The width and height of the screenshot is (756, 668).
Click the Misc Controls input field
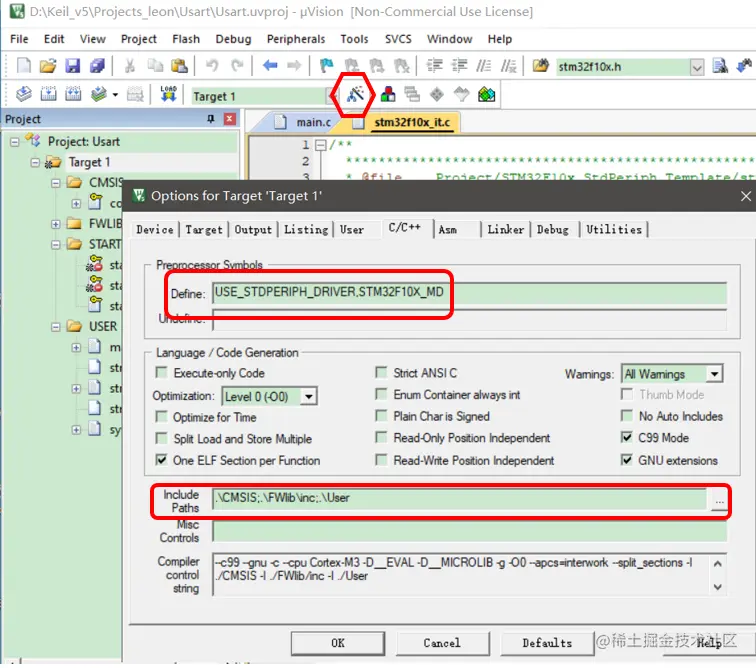469,532
